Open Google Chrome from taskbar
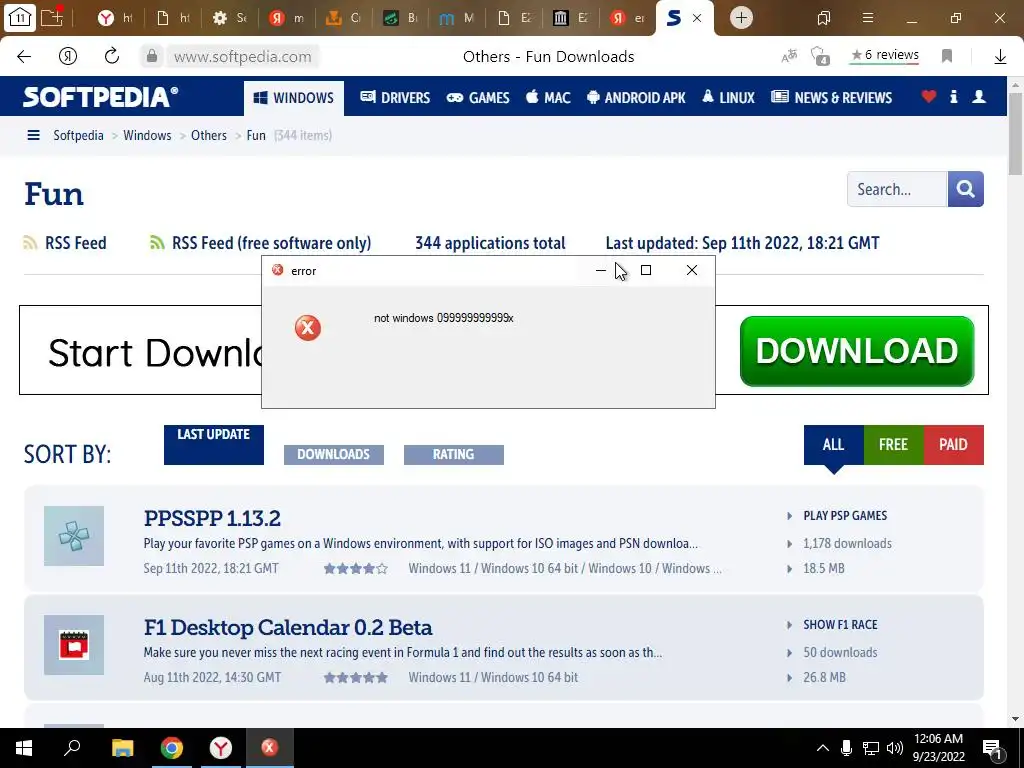The image size is (1024, 768). pos(172,748)
